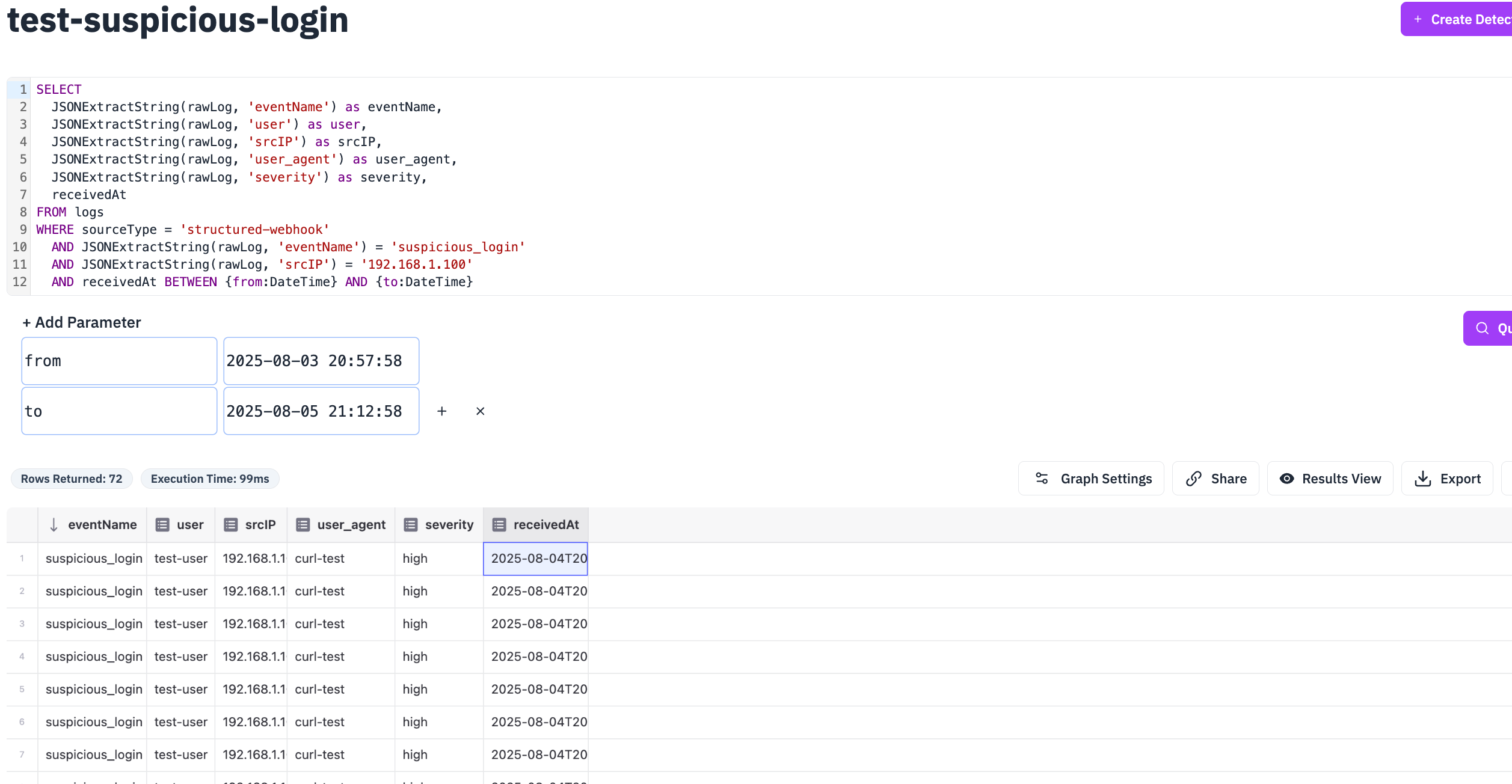This screenshot has width=1512, height=784.
Task: Toggle sort order on the eventName column
Action: tap(54, 524)
